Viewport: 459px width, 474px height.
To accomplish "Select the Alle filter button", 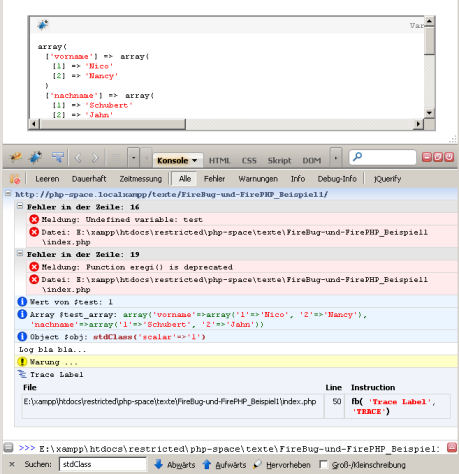I will click(x=184, y=179).
